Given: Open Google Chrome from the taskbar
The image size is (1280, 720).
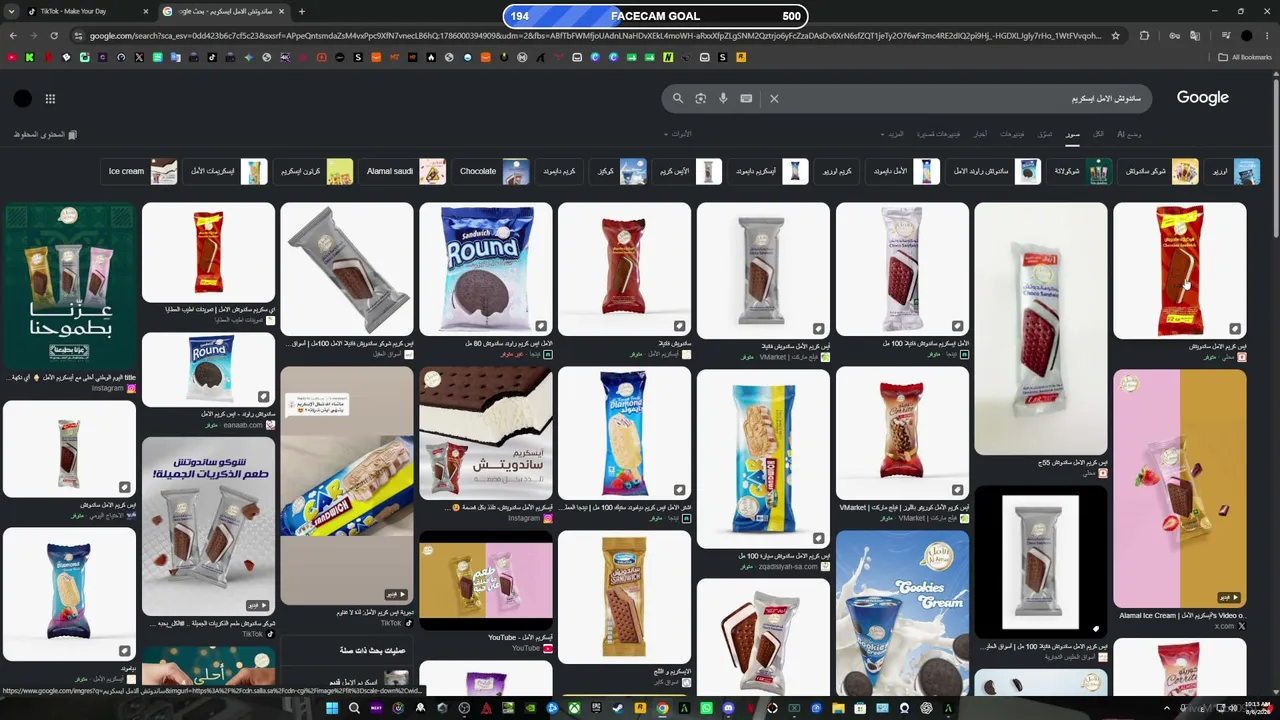Looking at the screenshot, I should pos(662,708).
